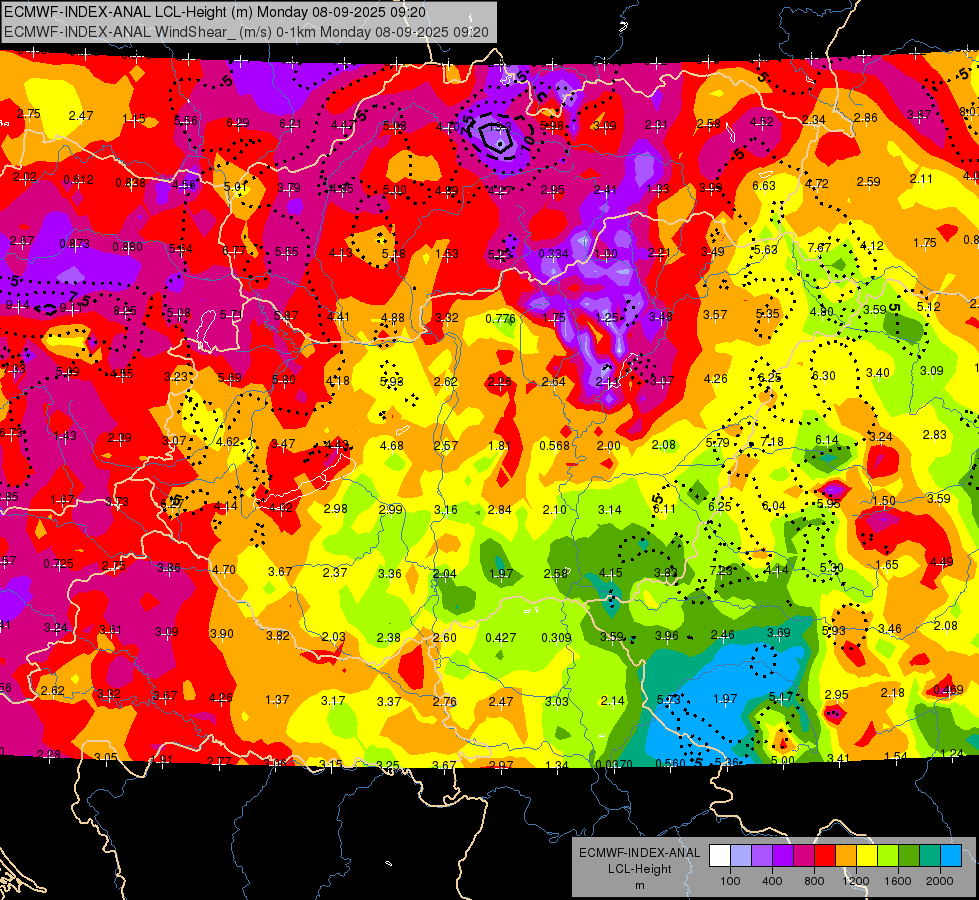Click the legend tick label 400

(x=772, y=881)
